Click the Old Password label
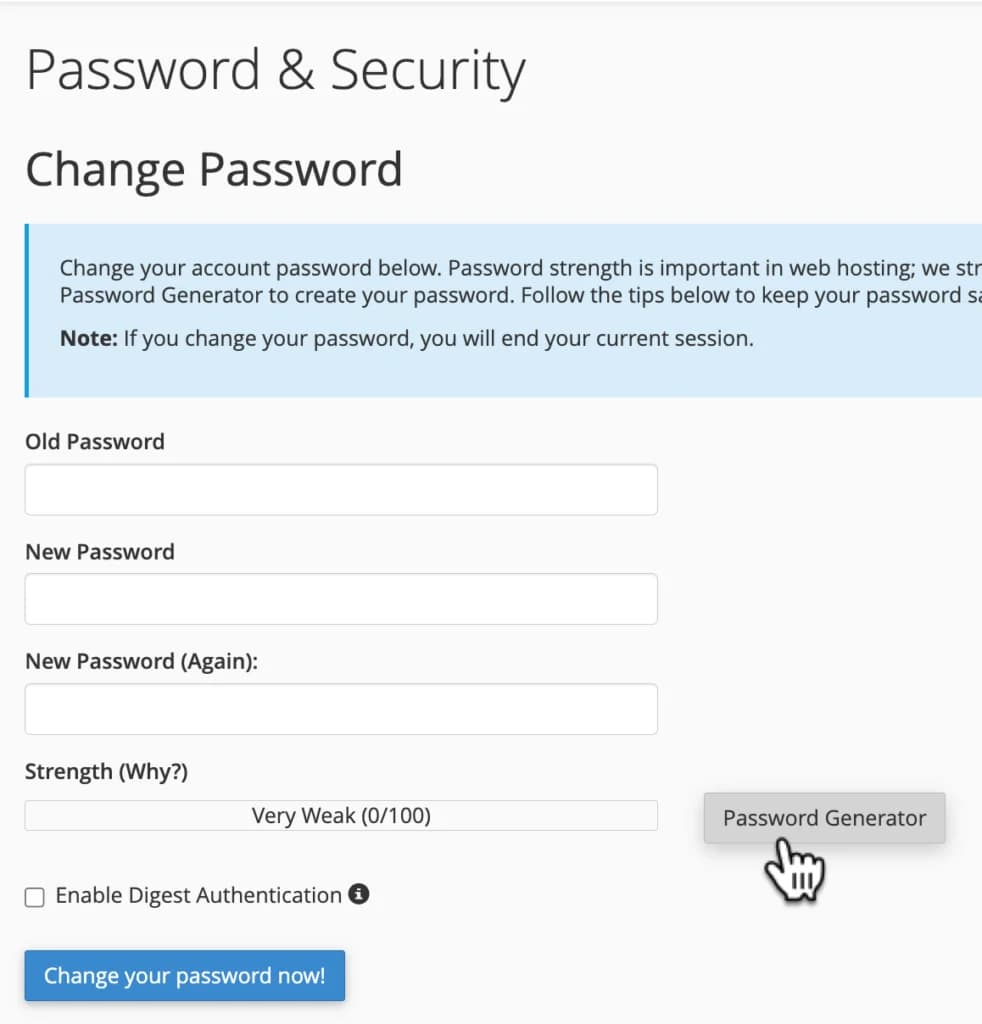Screen dimensions: 982x1024 pos(94,441)
